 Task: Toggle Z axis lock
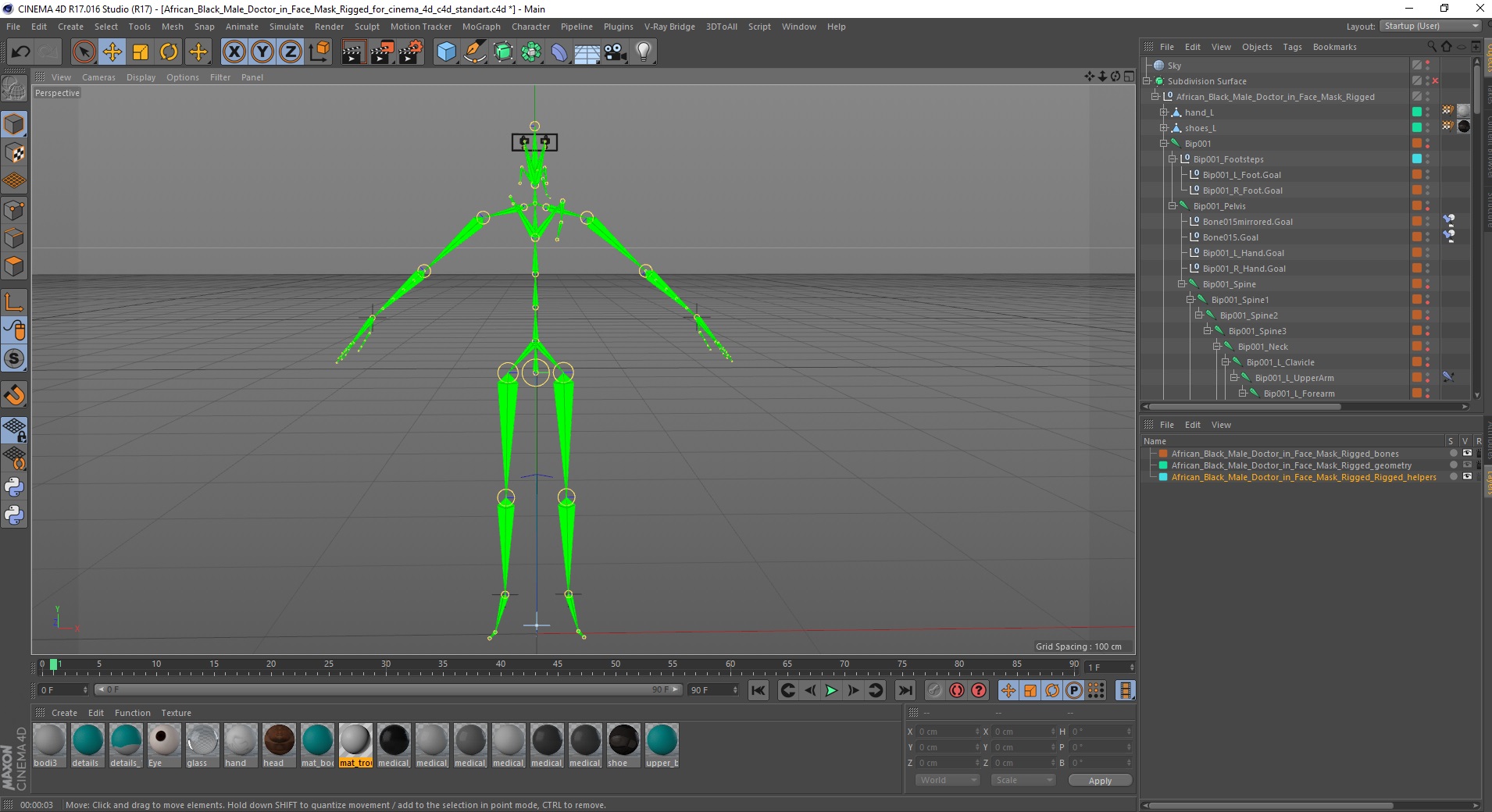point(291,52)
